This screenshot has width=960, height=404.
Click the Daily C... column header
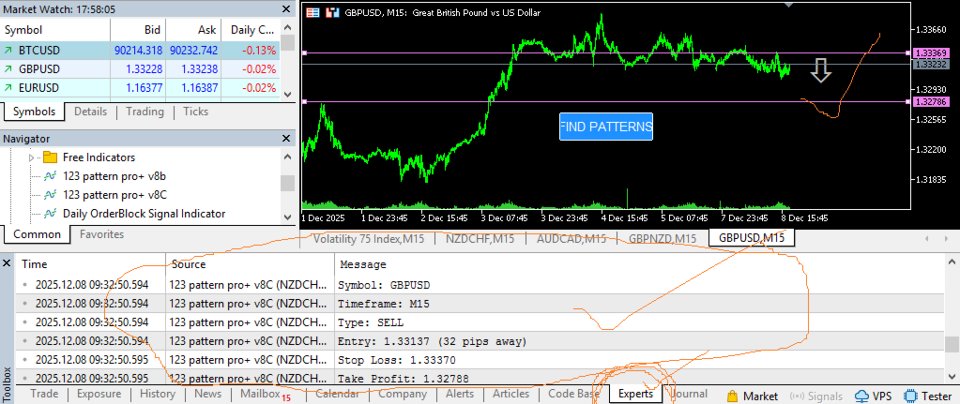[x=250, y=30]
